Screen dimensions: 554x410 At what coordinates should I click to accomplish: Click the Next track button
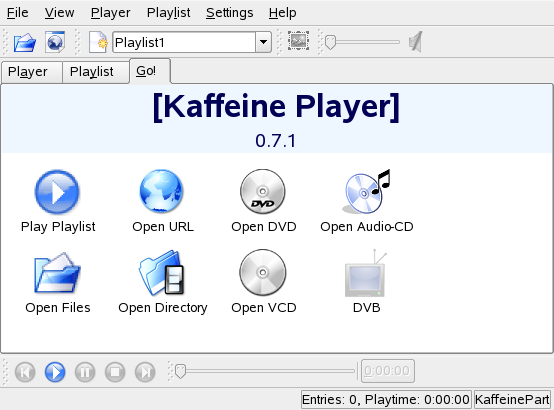(145, 372)
